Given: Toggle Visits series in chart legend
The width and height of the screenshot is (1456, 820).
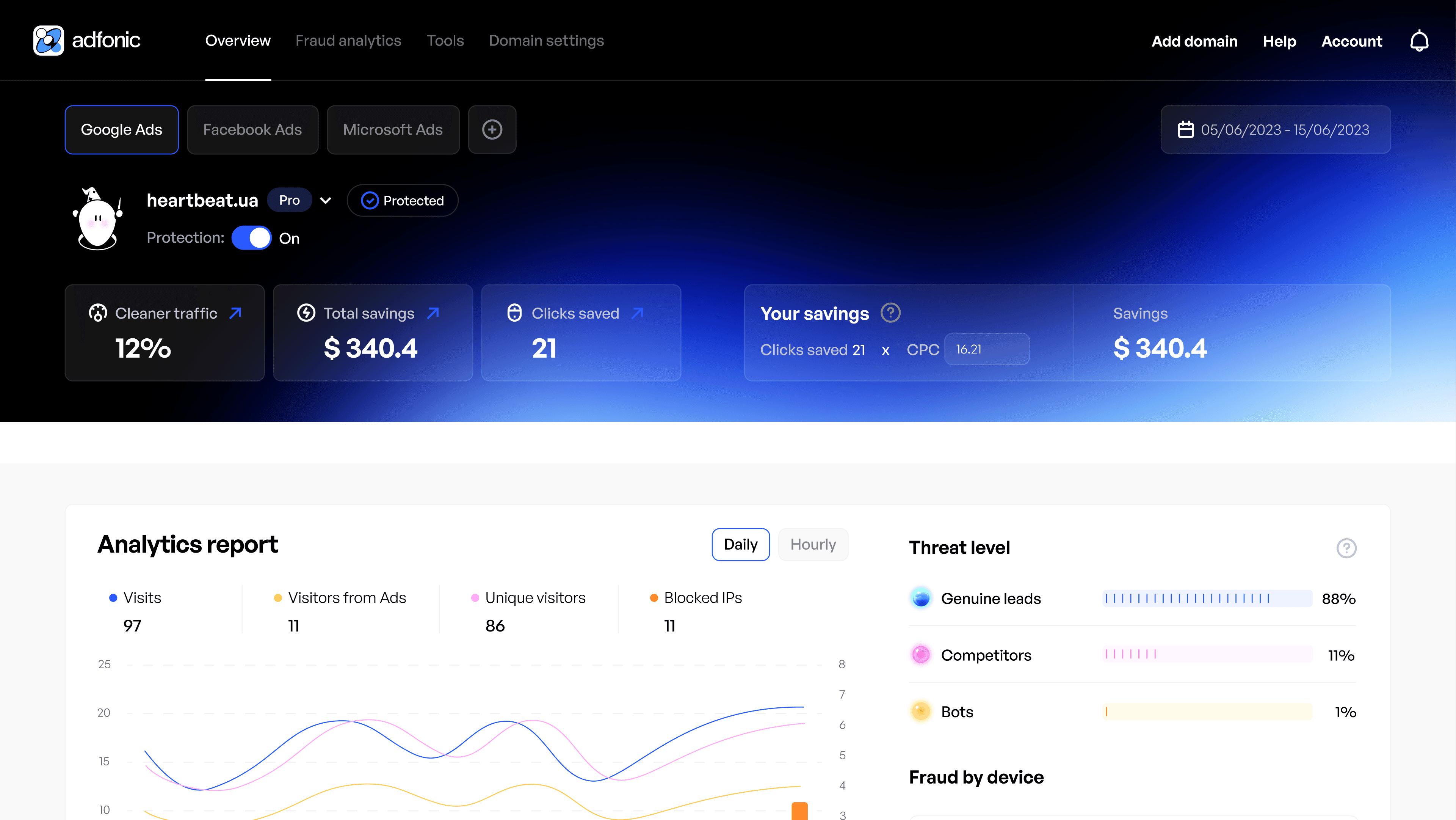Looking at the screenshot, I should point(135,598).
